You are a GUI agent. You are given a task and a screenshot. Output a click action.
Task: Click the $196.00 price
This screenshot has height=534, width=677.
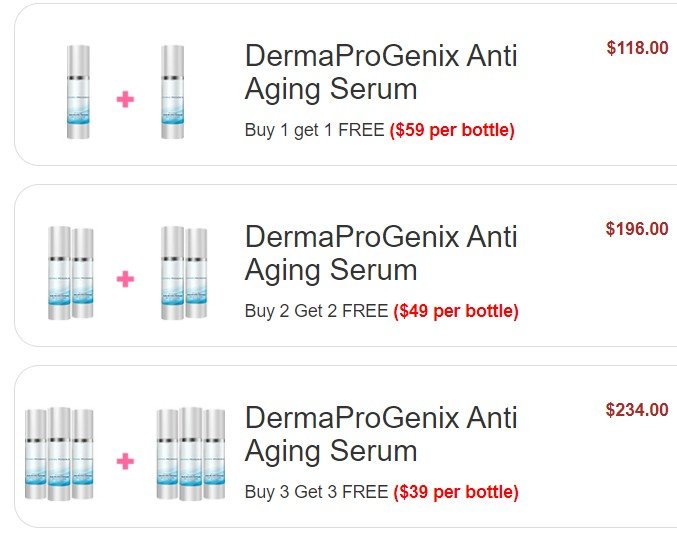[x=637, y=229]
